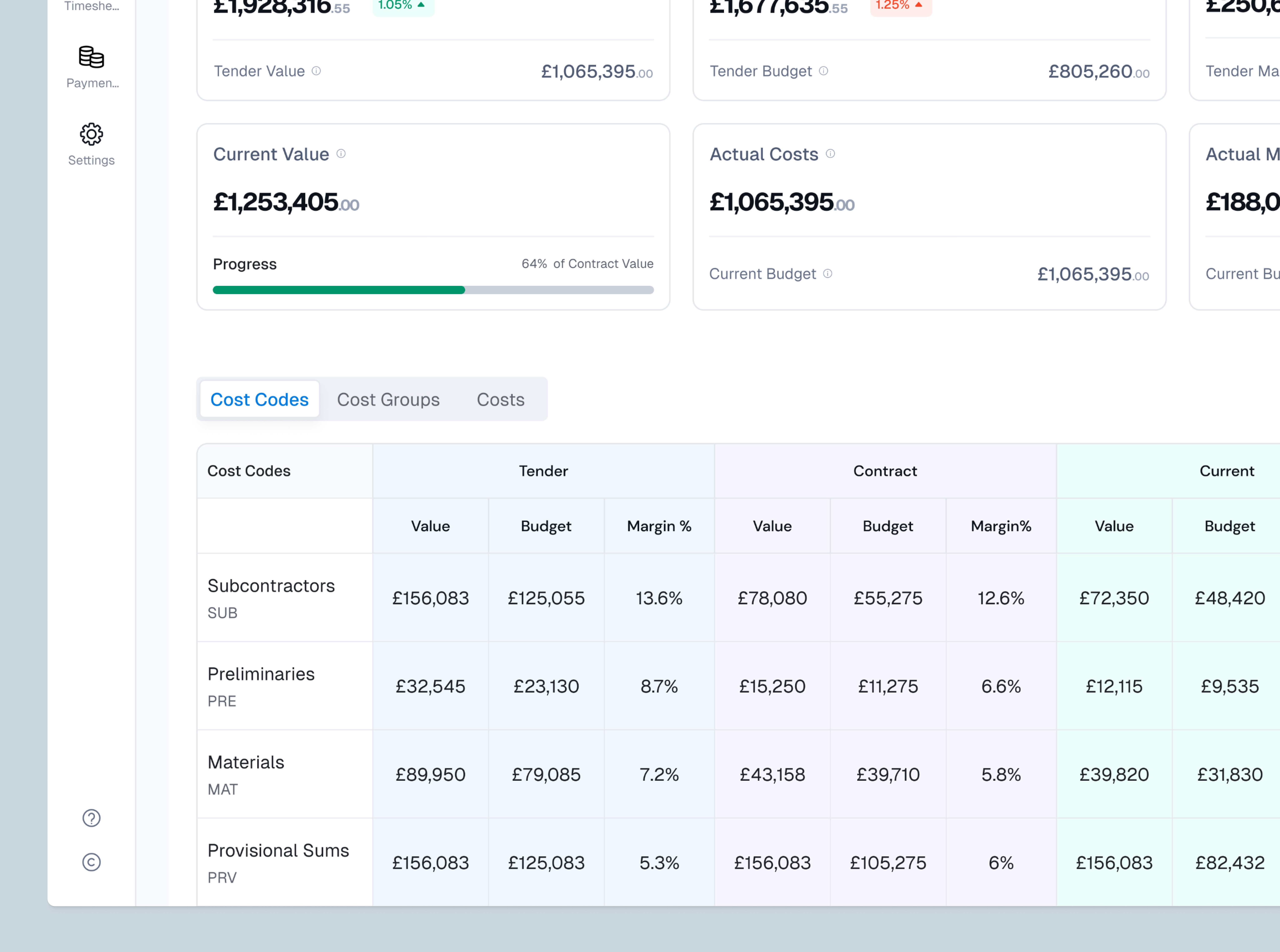Click the help question mark icon

tap(92, 818)
